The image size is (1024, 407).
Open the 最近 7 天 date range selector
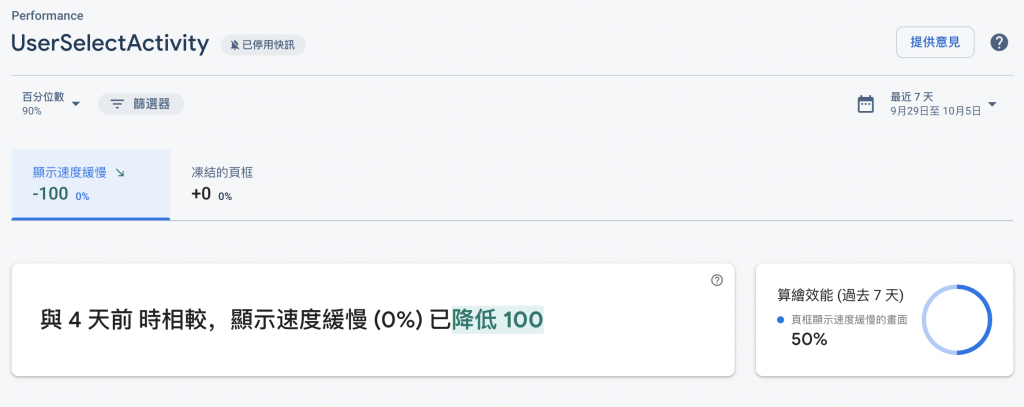point(934,104)
